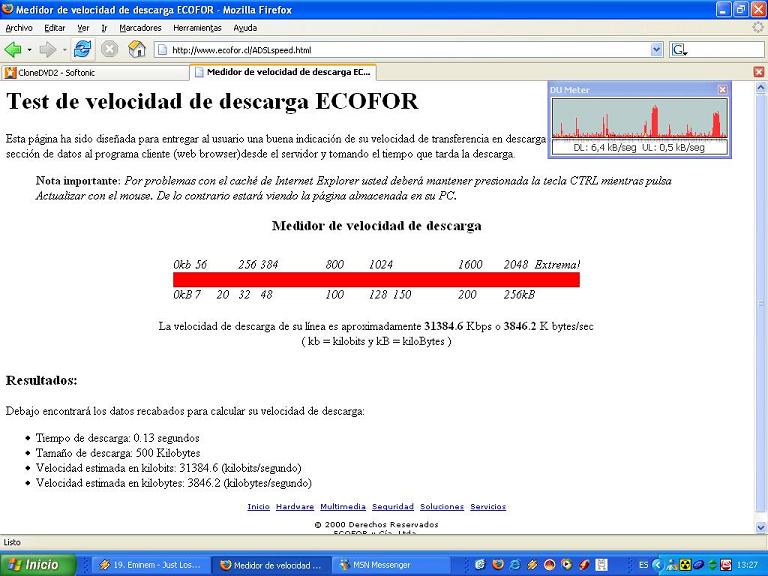Click the Google search engine icon
Viewport: 768px width, 576px height.
679,49
